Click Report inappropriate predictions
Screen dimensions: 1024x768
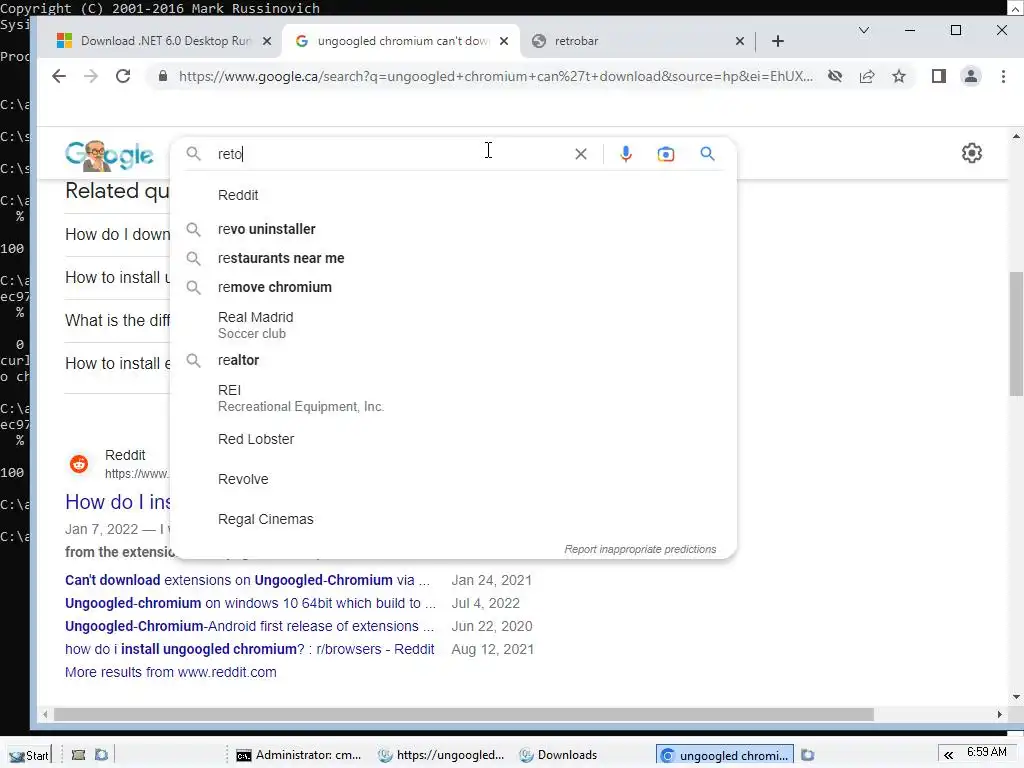click(x=640, y=549)
